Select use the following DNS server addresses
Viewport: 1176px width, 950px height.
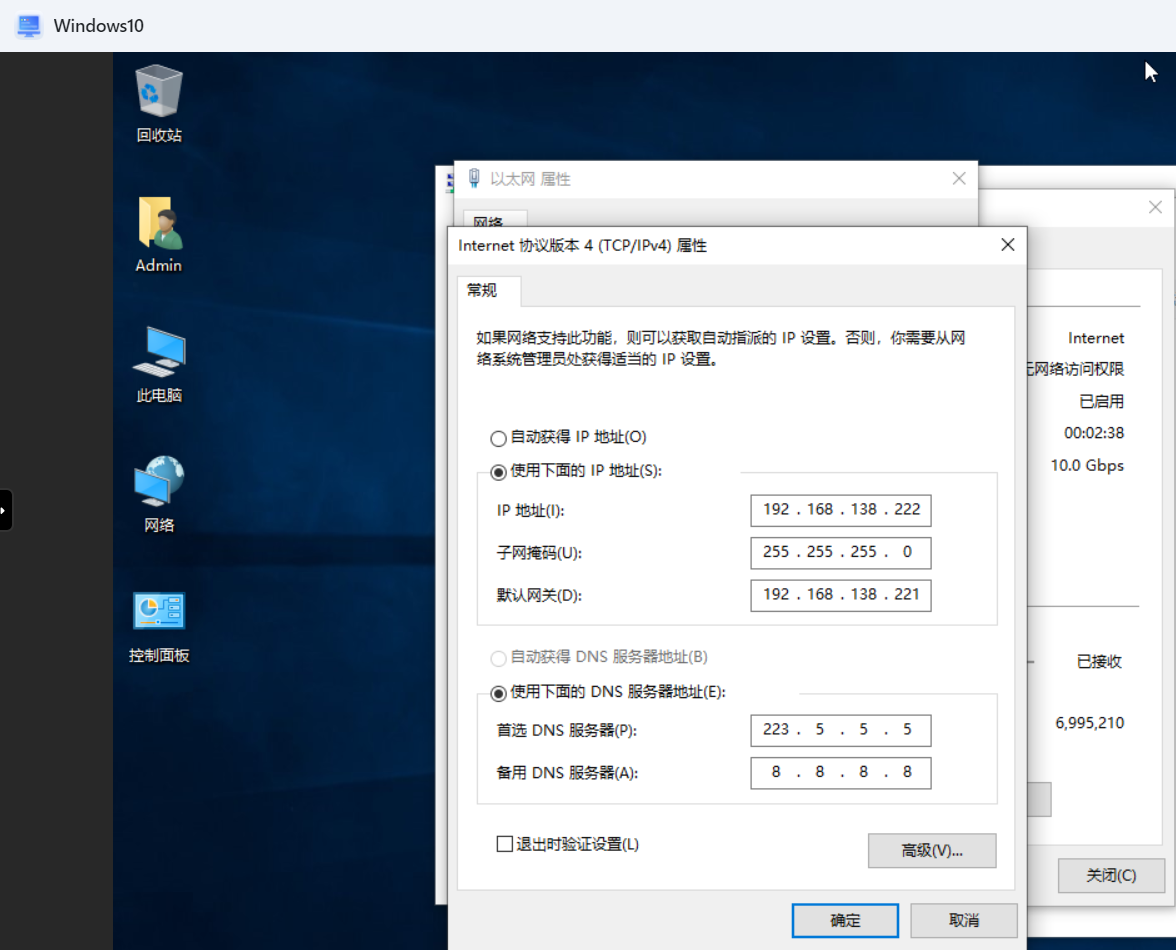tap(498, 692)
